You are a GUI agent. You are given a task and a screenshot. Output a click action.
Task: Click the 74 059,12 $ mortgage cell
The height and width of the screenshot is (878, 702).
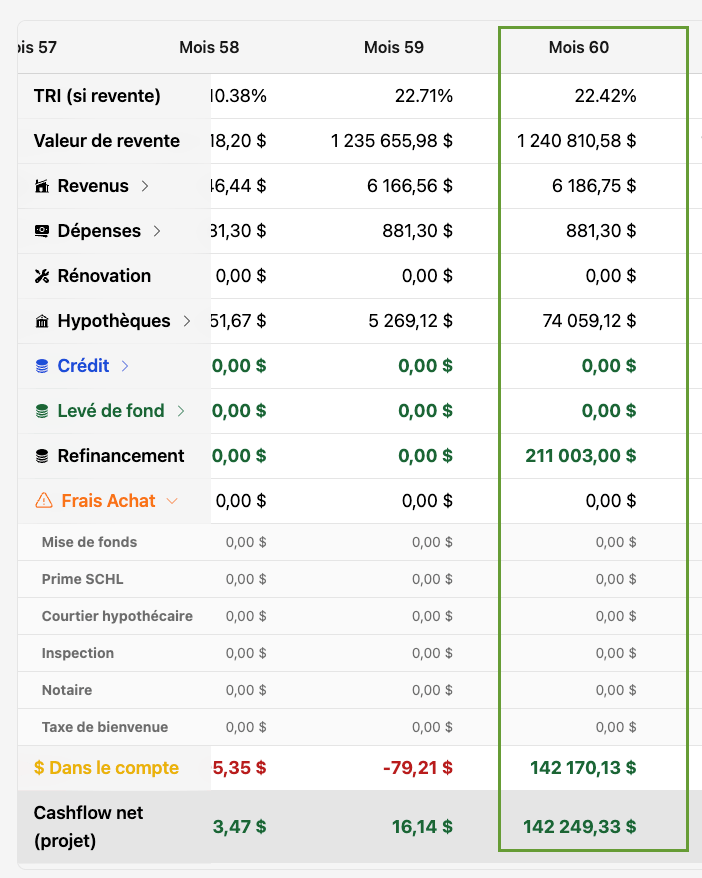pyautogui.click(x=589, y=321)
